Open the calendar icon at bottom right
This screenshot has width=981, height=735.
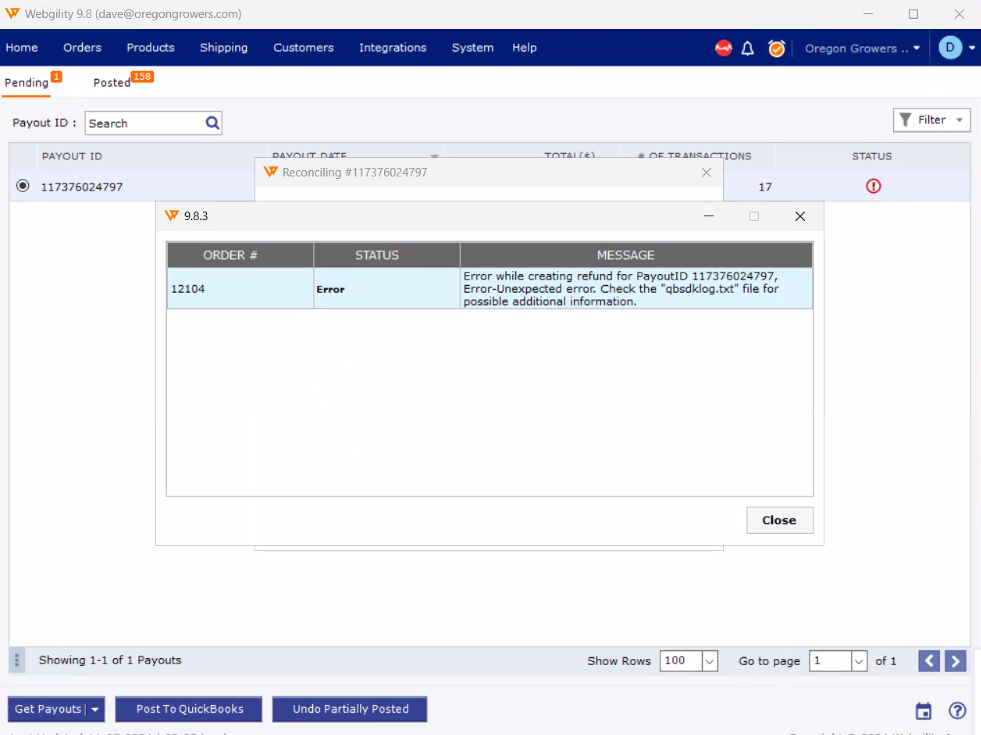coord(923,711)
